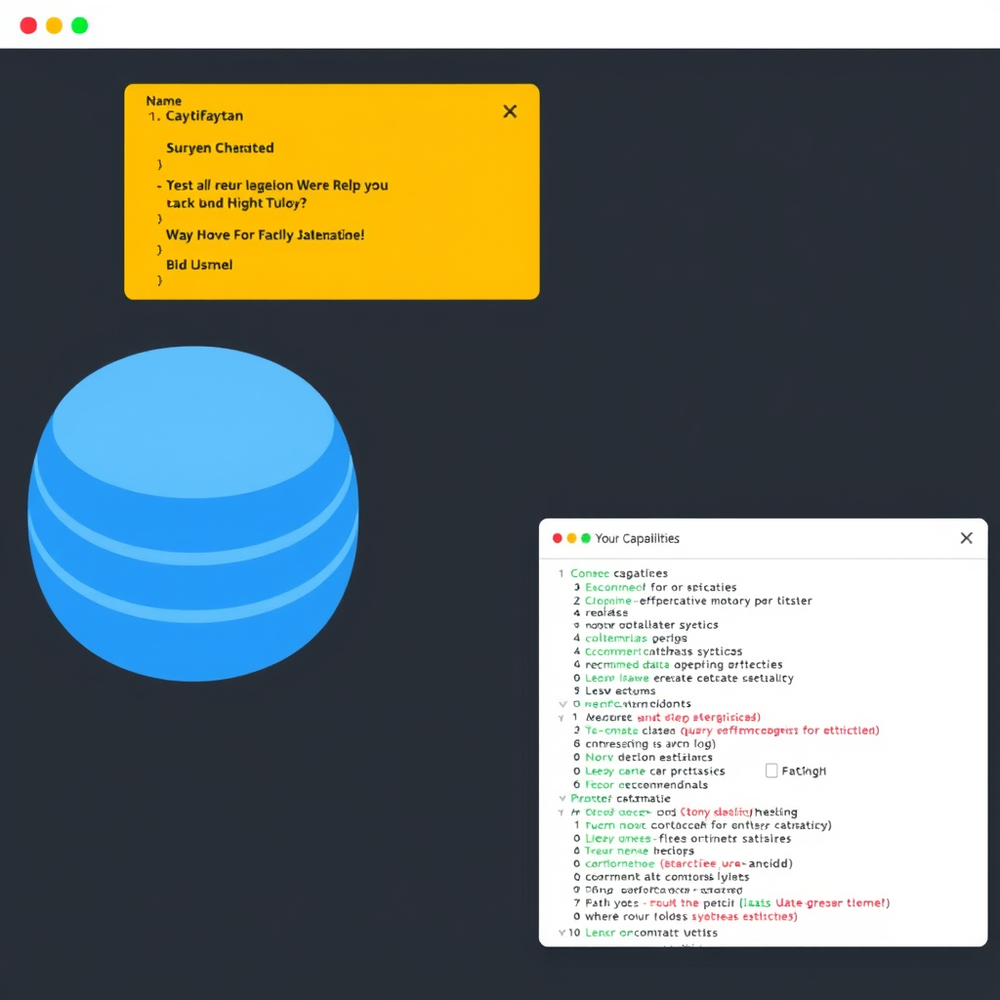Click yellow dot in Your Capabilities title bar
Viewport: 1000px width, 1000px height.
[x=572, y=538]
